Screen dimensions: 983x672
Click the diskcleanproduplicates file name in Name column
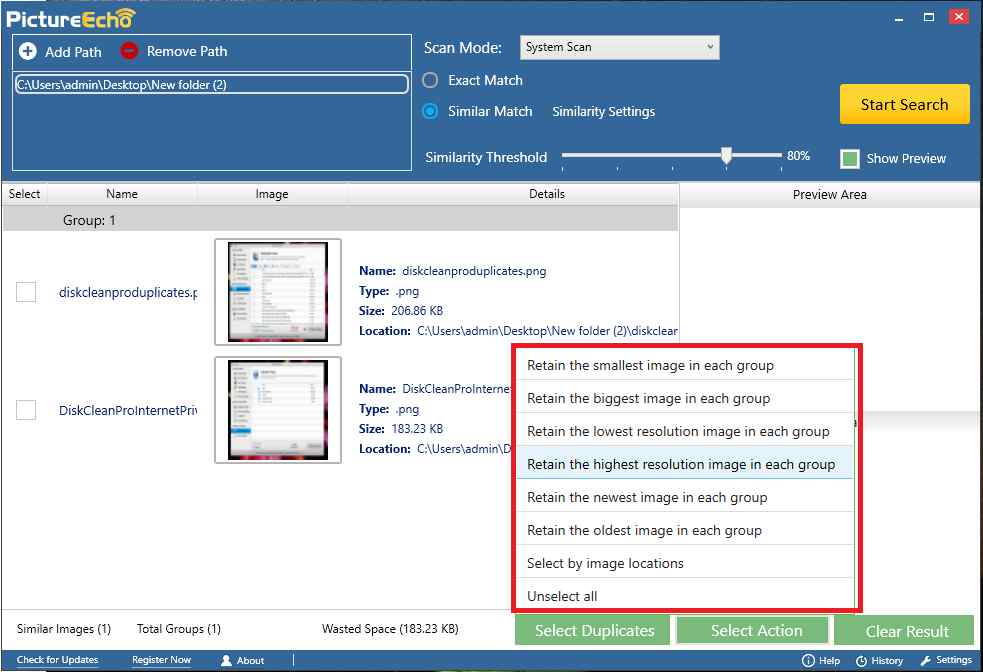[x=128, y=292]
